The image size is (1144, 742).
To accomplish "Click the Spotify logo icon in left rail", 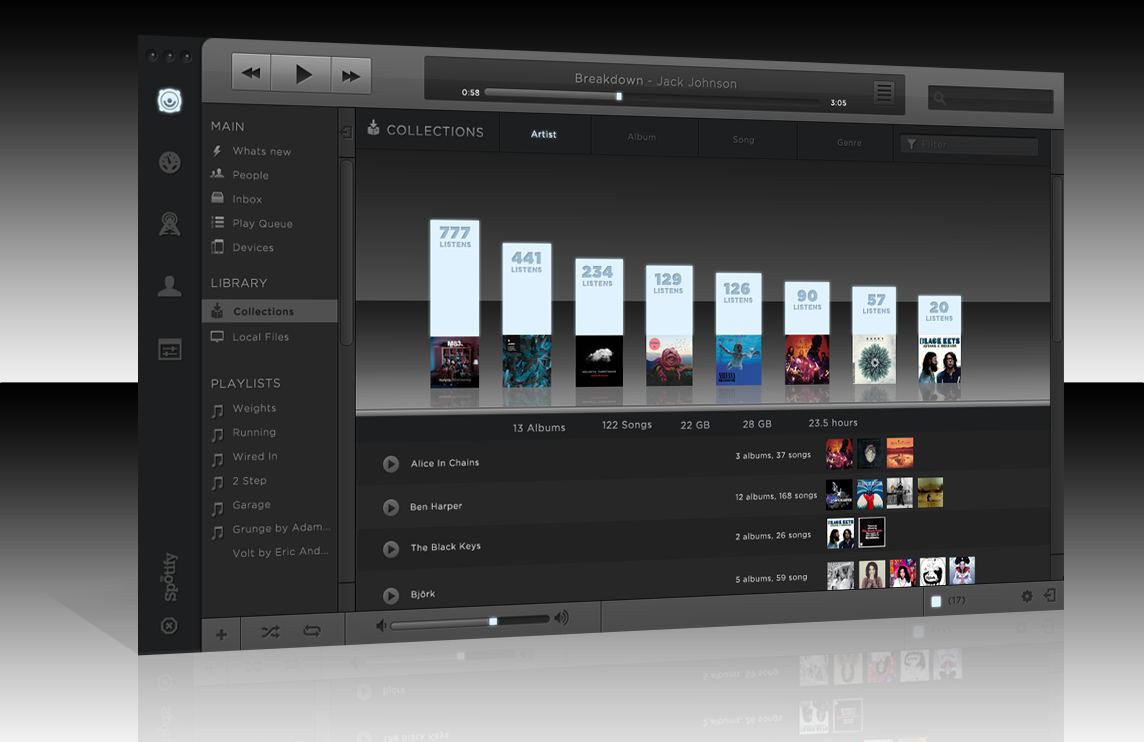I will click(169, 101).
